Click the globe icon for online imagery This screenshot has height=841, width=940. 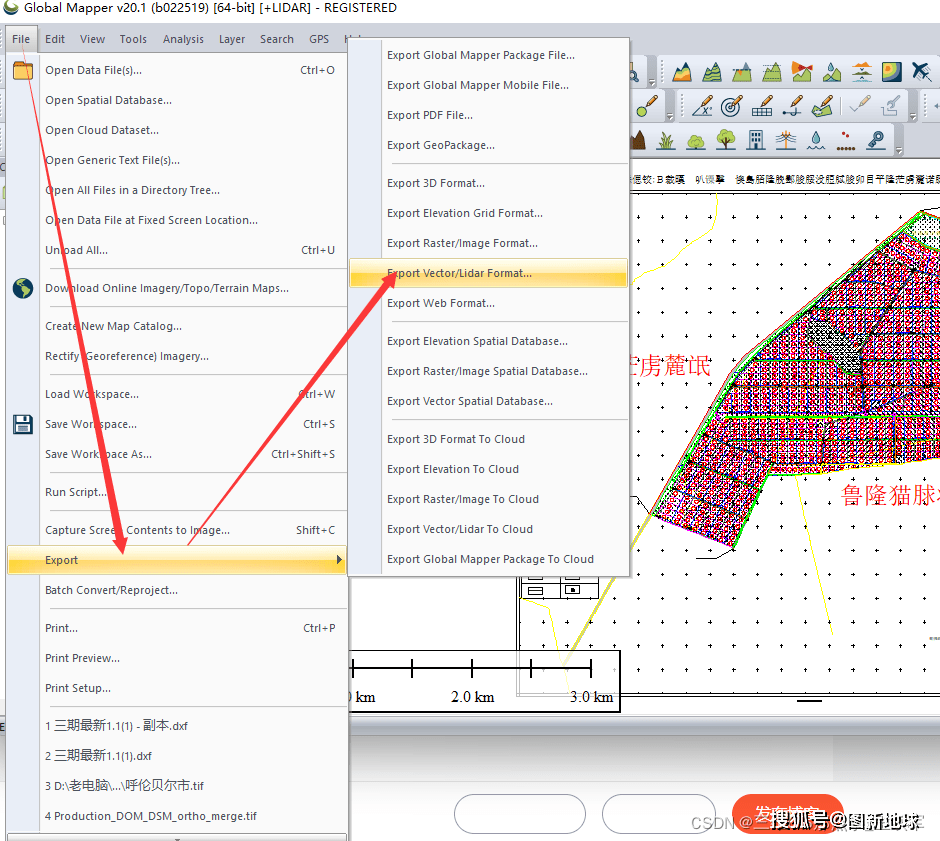coord(23,288)
